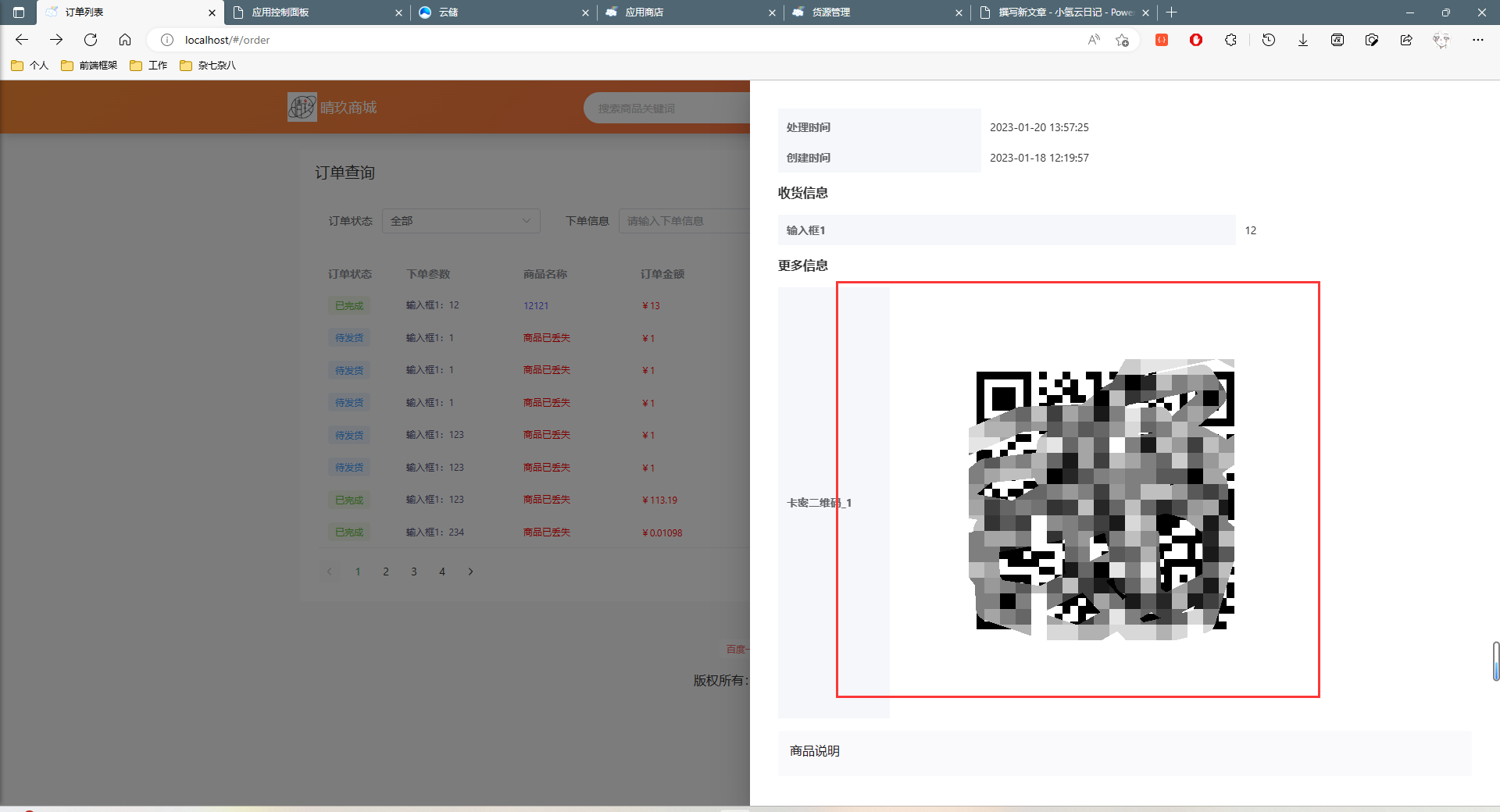Click the 输入框1 label in 收货信息
The height and width of the screenshot is (812, 1500).
tap(805, 230)
